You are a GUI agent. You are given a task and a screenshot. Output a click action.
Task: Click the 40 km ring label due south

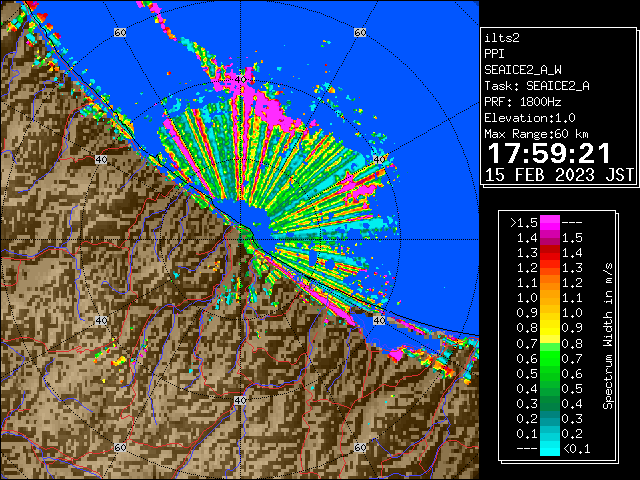pos(240,400)
